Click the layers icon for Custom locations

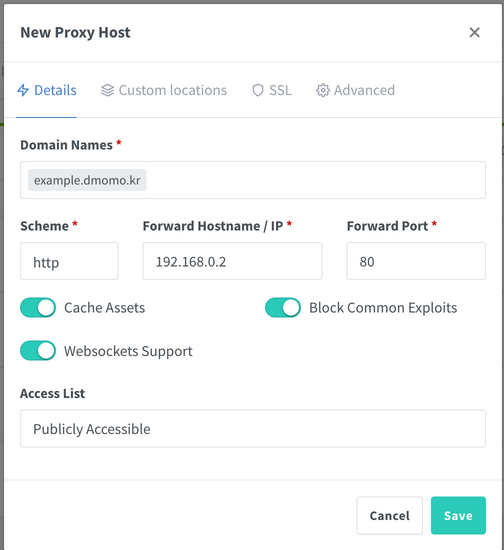[x=107, y=90]
